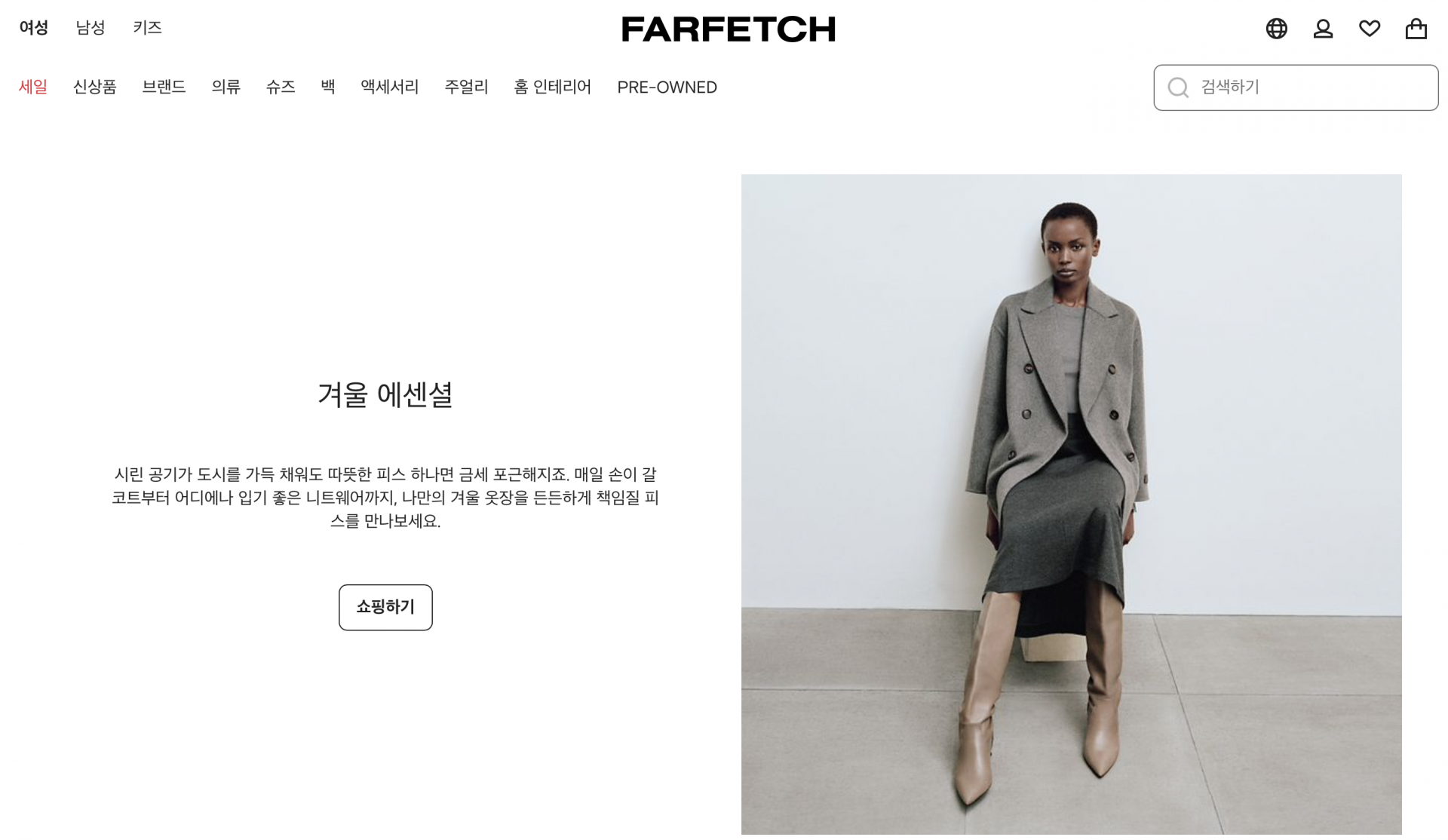Open the globe region/language selector

1276,29
